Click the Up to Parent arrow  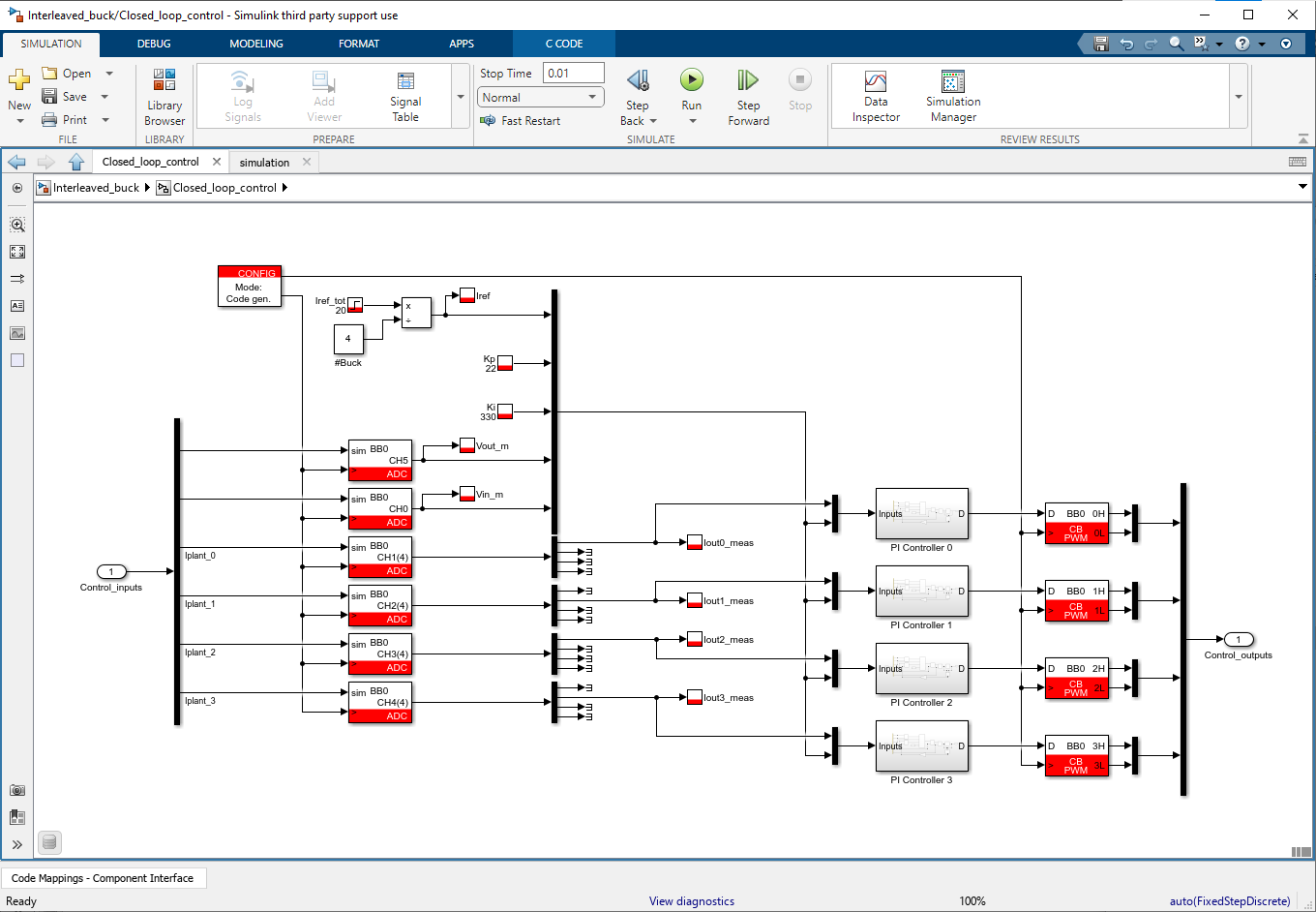[x=76, y=162]
